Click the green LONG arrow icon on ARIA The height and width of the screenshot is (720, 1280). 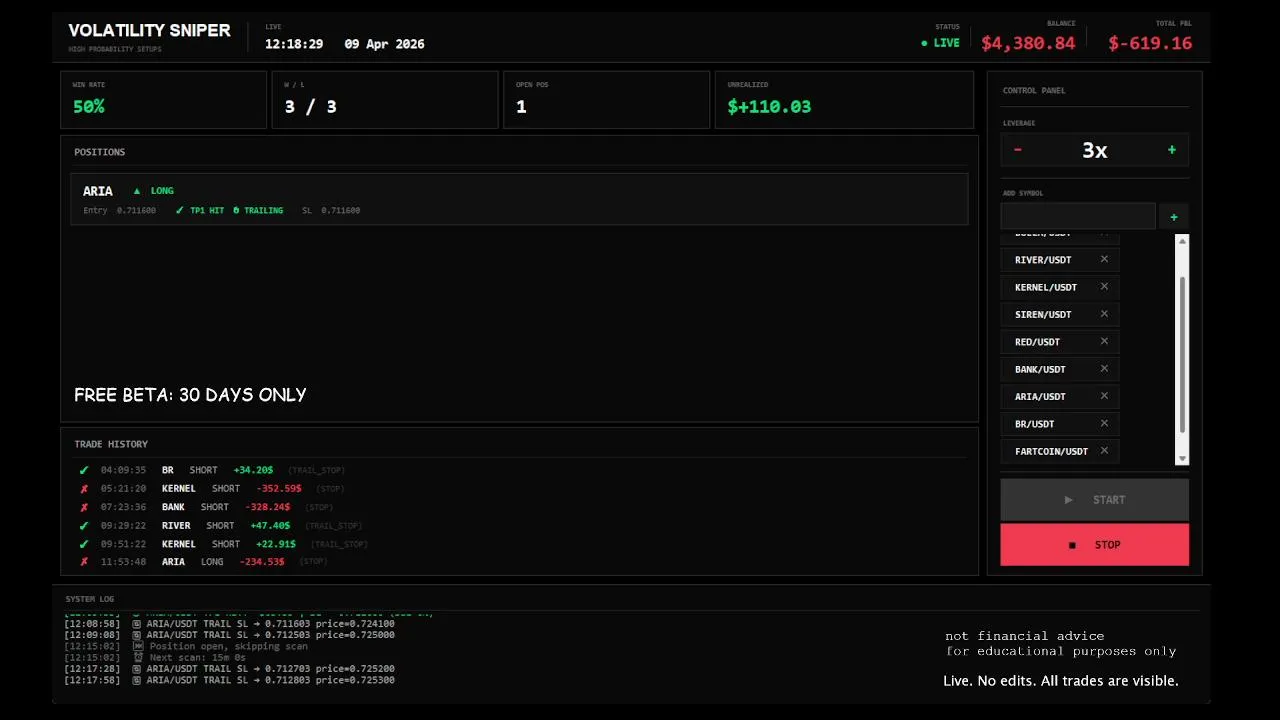tap(137, 191)
